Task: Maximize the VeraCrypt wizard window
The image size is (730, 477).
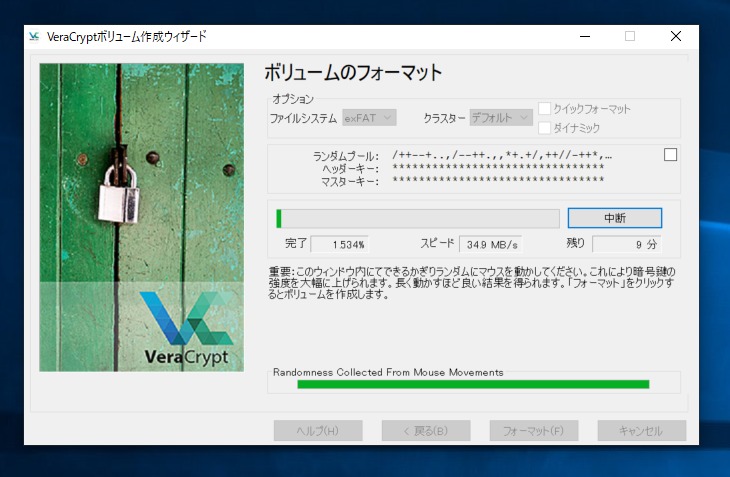Action: coord(630,37)
